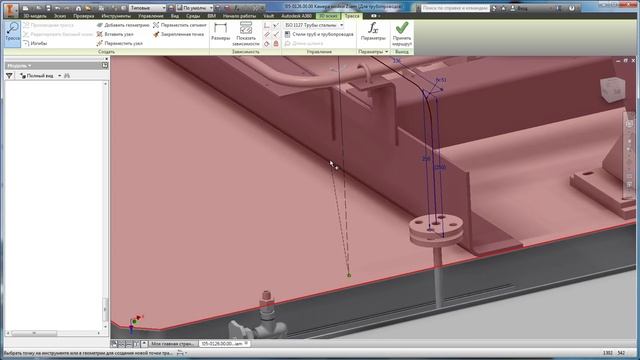The image size is (640, 360).
Task: Open the Эскиз ribbon tab
Action: tap(60, 16)
